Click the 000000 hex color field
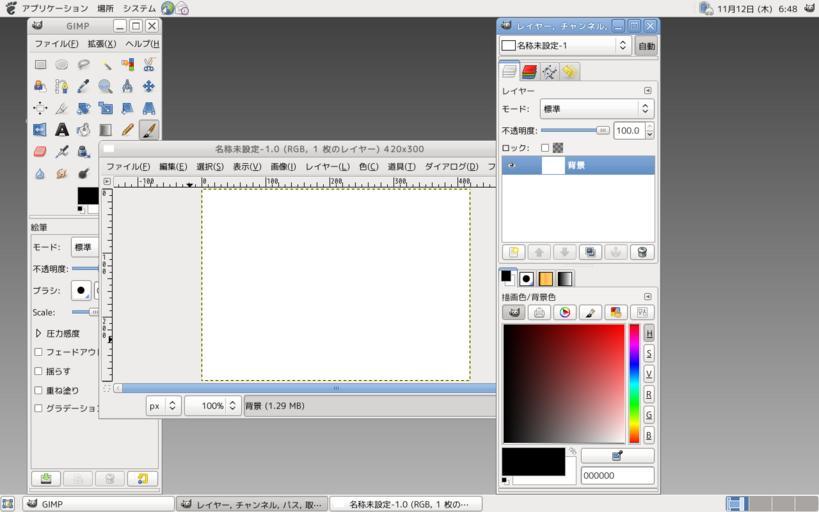819x512 pixels. 617,476
